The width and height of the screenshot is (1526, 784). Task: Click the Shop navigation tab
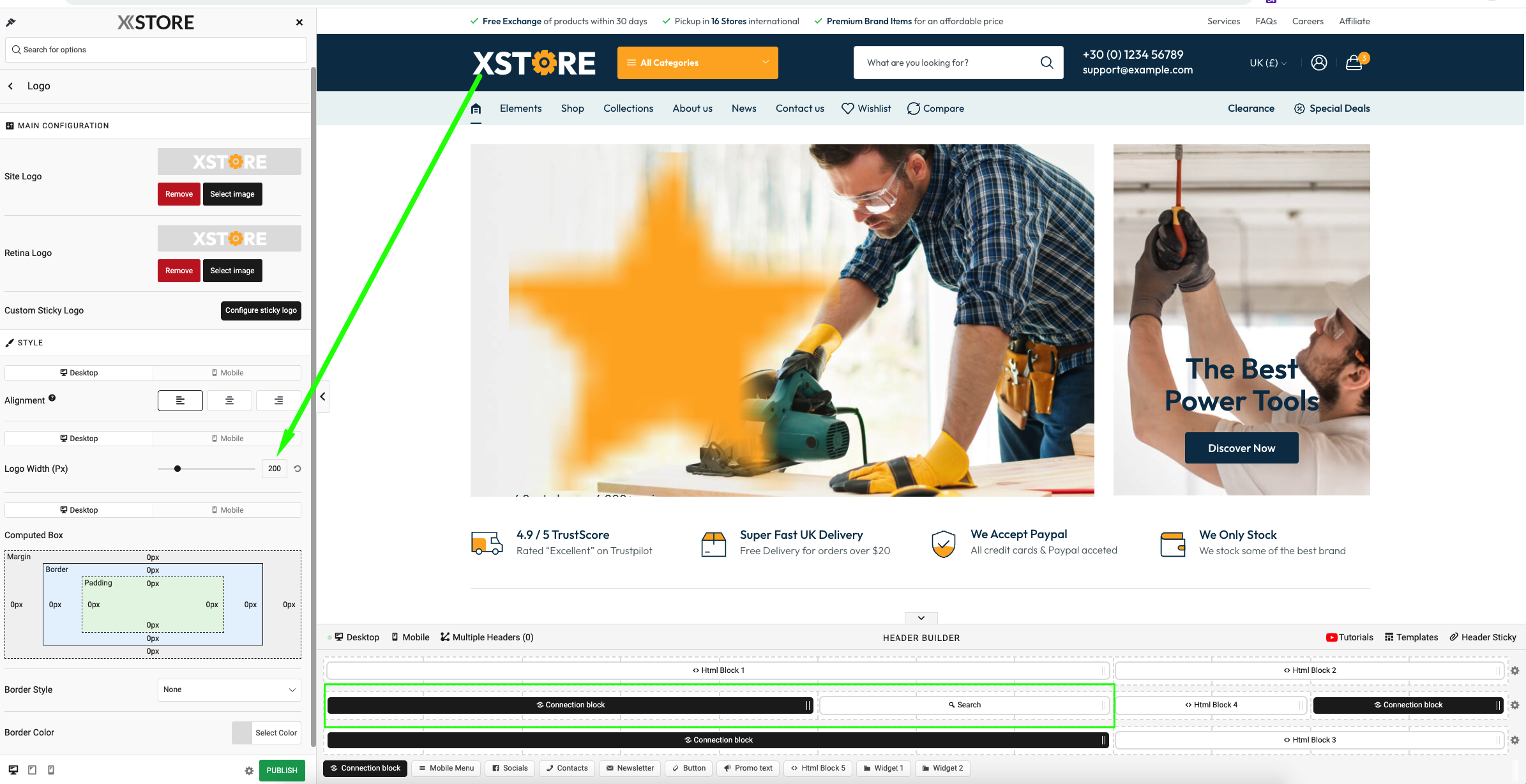coord(572,107)
